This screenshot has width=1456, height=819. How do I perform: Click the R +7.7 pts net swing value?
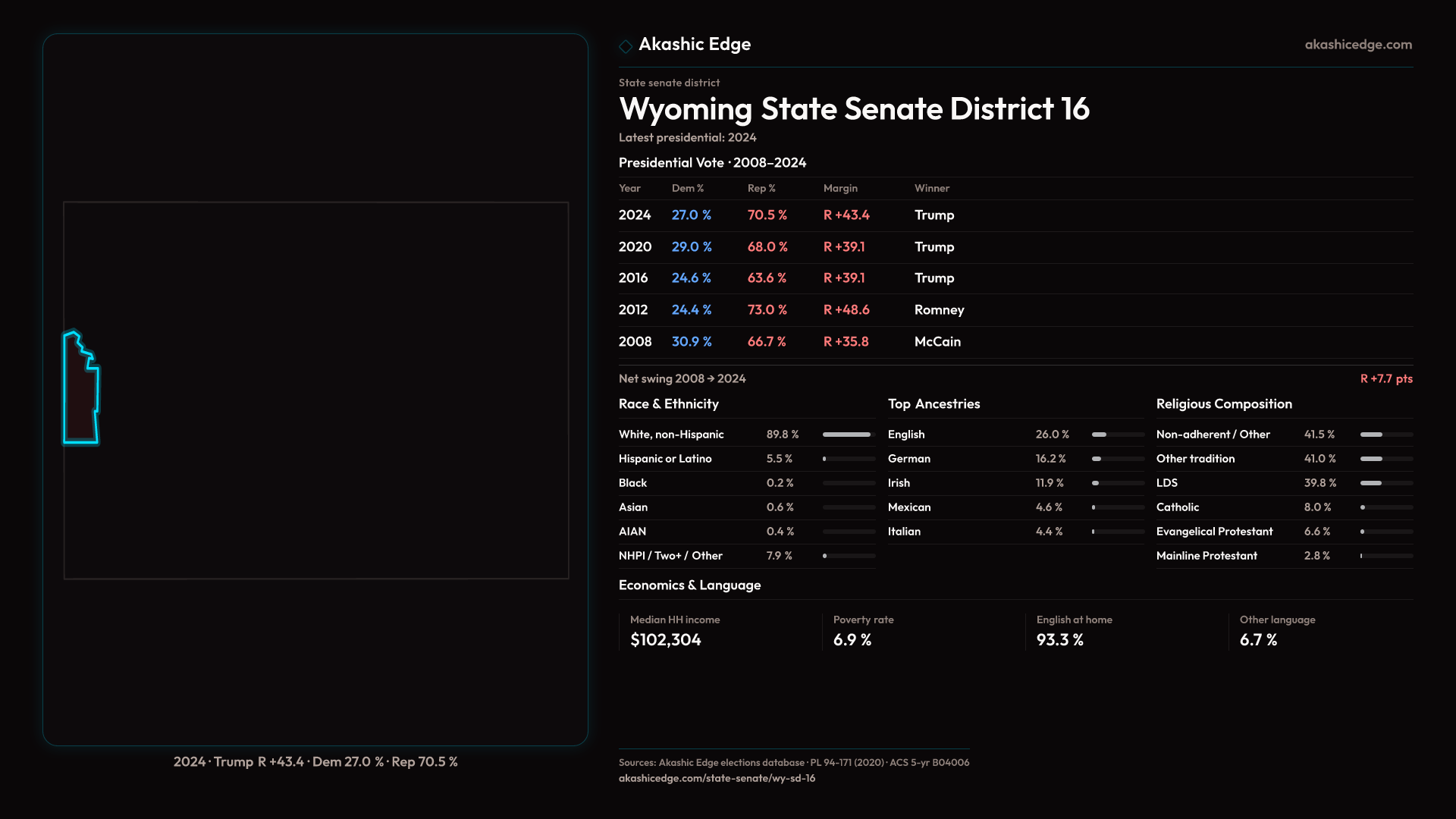tap(1385, 378)
